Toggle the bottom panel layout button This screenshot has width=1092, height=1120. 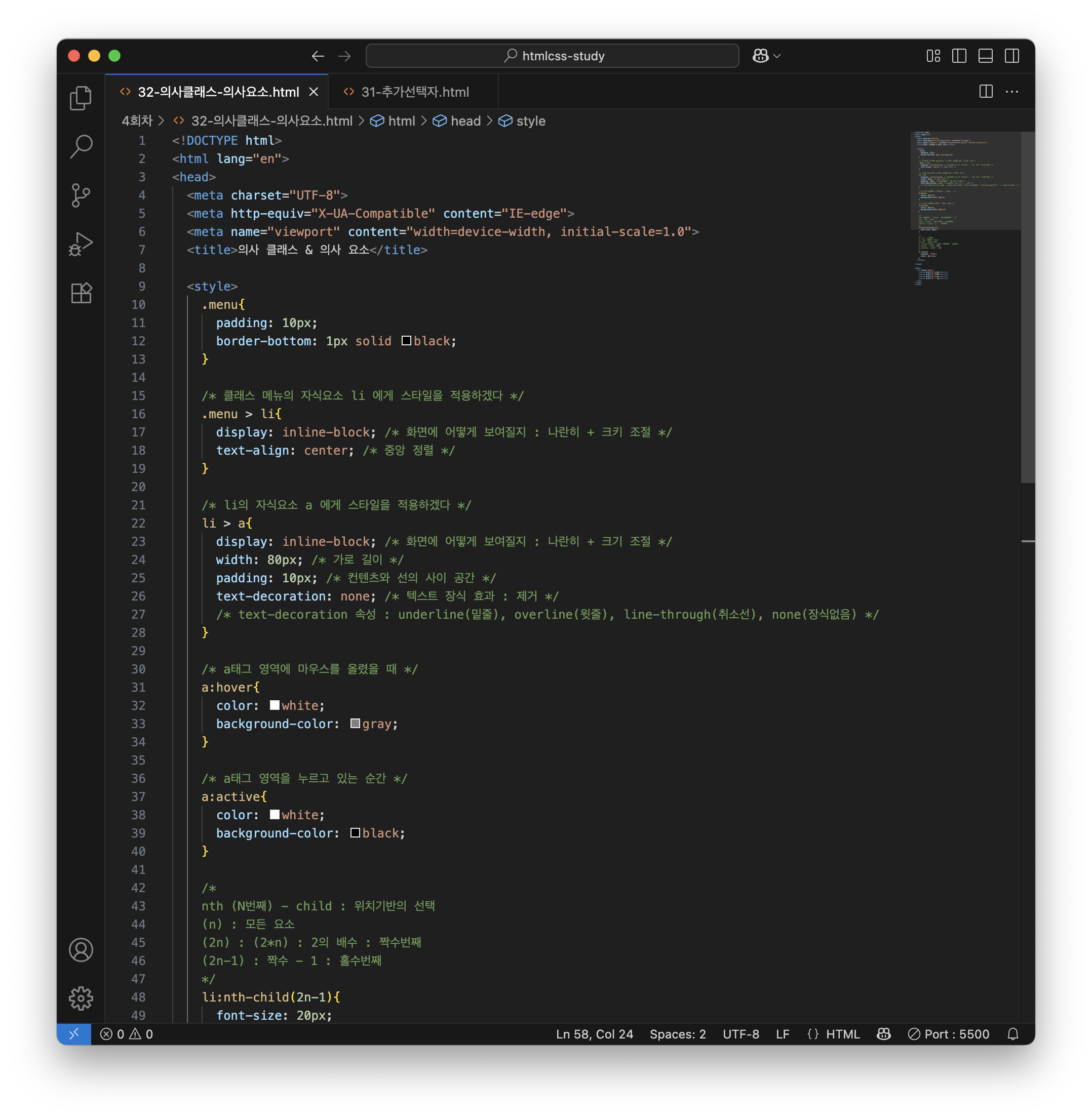985,56
